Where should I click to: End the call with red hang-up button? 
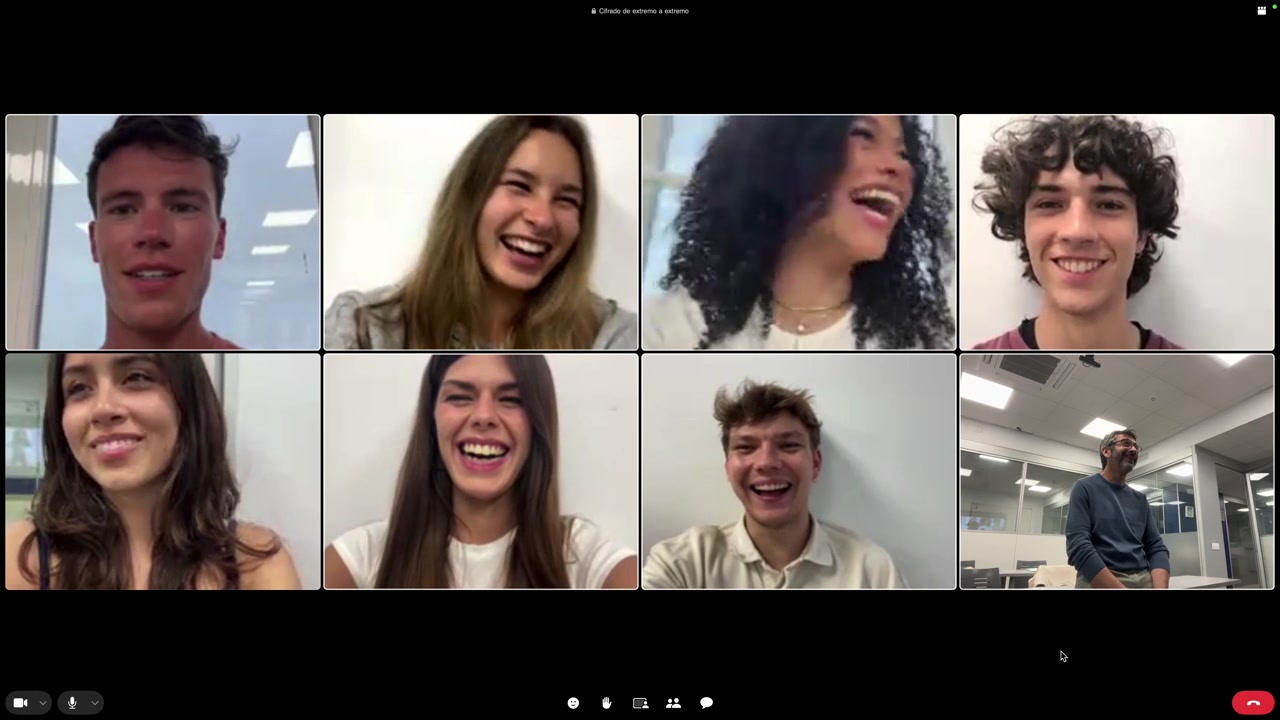1253,703
